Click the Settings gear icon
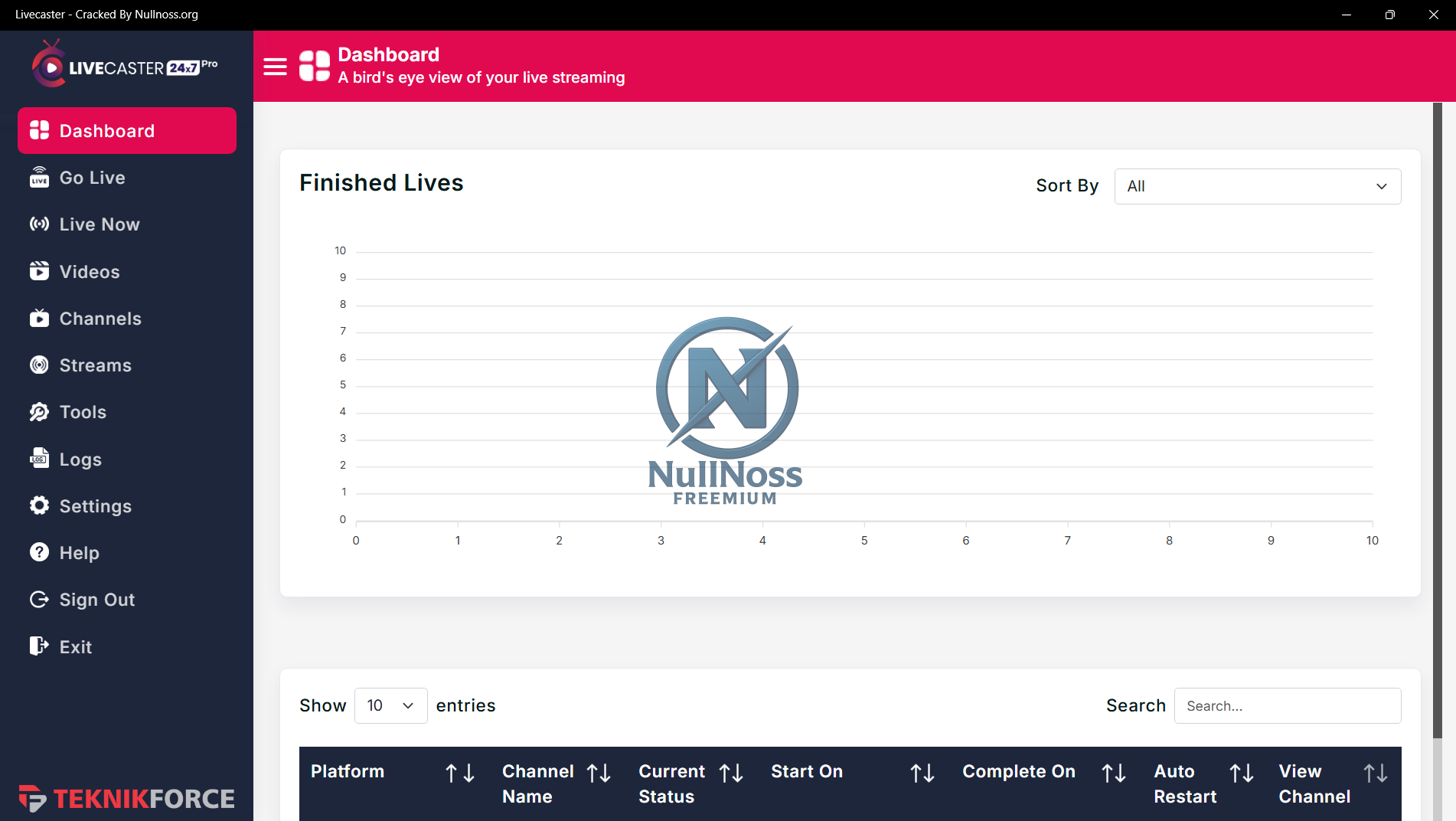1456x821 pixels. coord(39,505)
